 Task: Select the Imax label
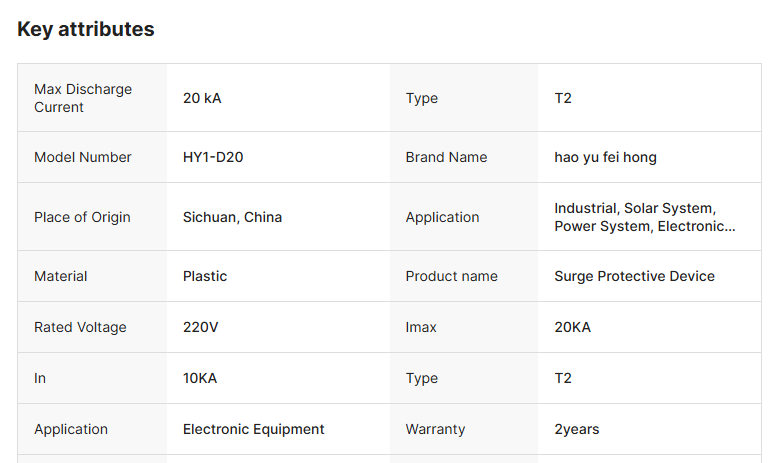pos(421,327)
